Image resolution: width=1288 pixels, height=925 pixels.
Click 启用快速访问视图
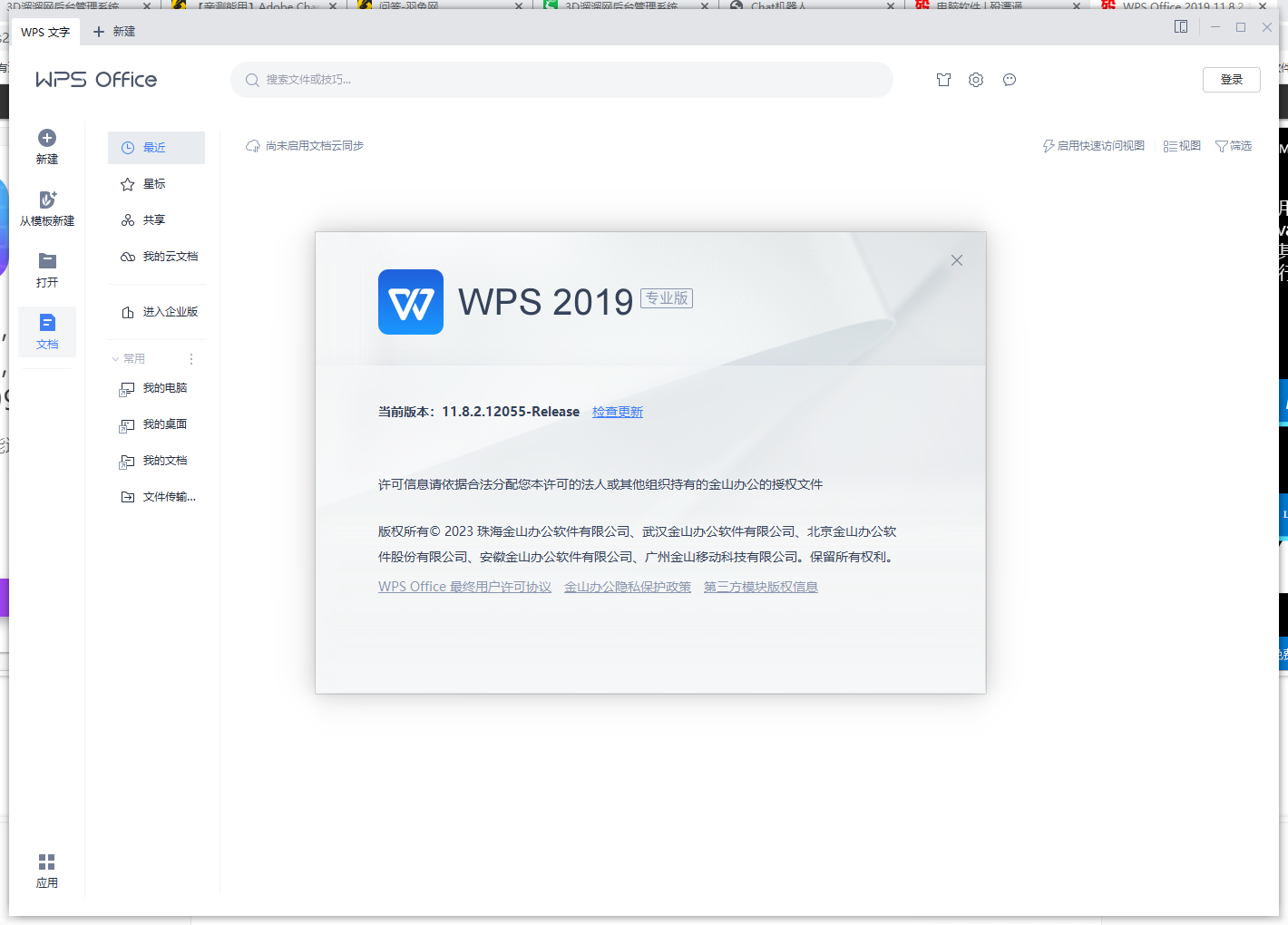1094,146
